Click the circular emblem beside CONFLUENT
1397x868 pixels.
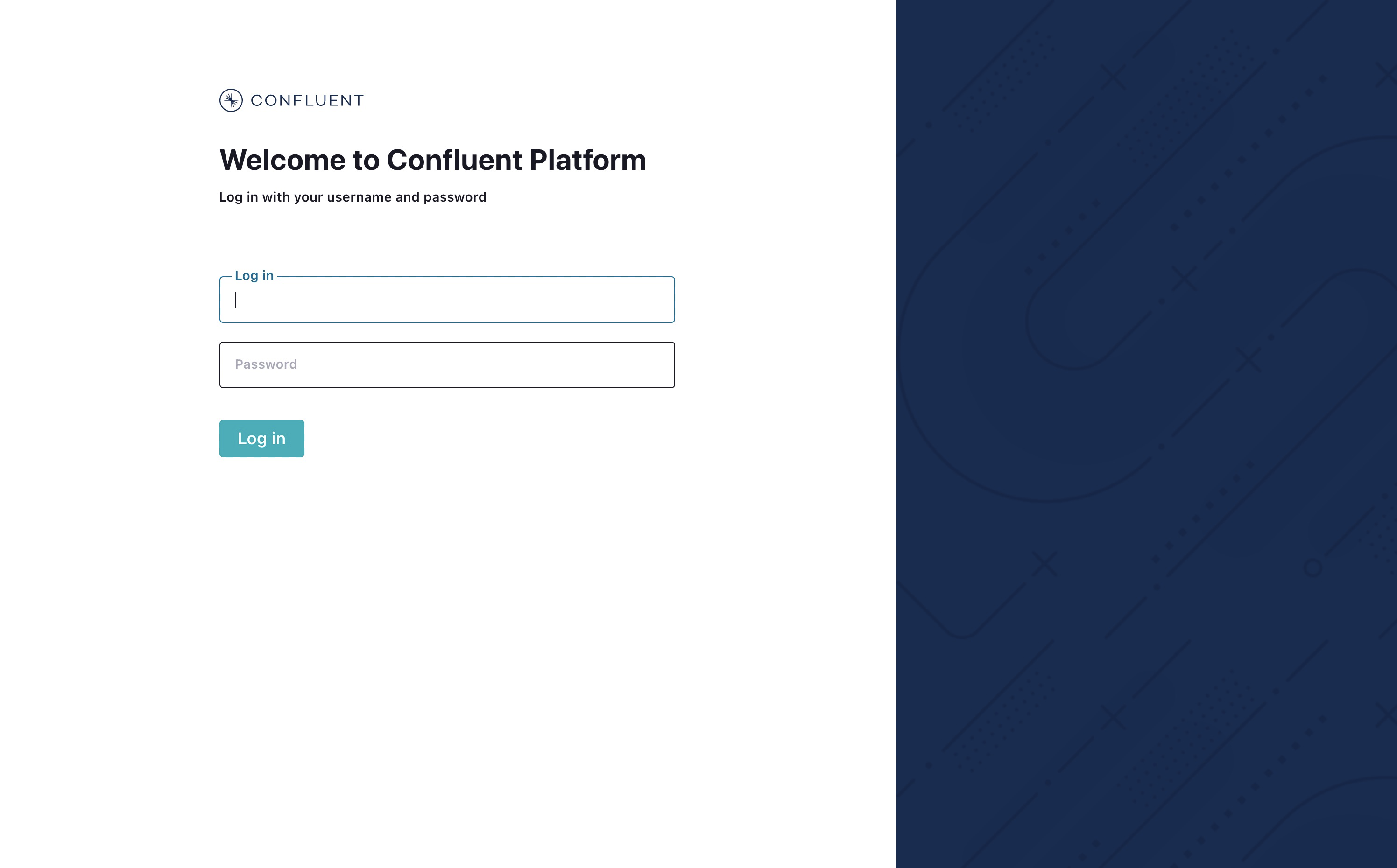pos(231,100)
